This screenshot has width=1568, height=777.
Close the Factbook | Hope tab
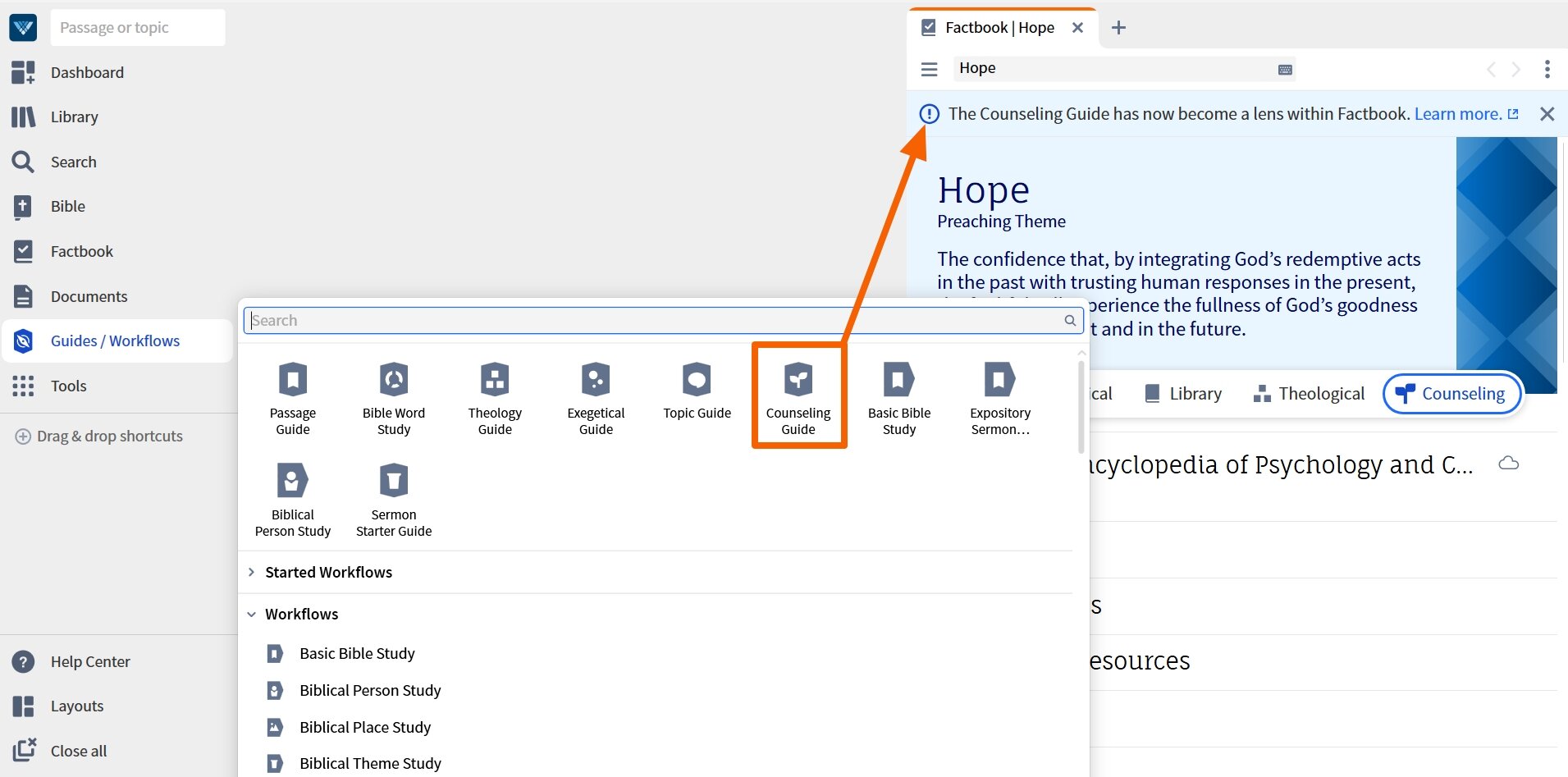[1077, 27]
